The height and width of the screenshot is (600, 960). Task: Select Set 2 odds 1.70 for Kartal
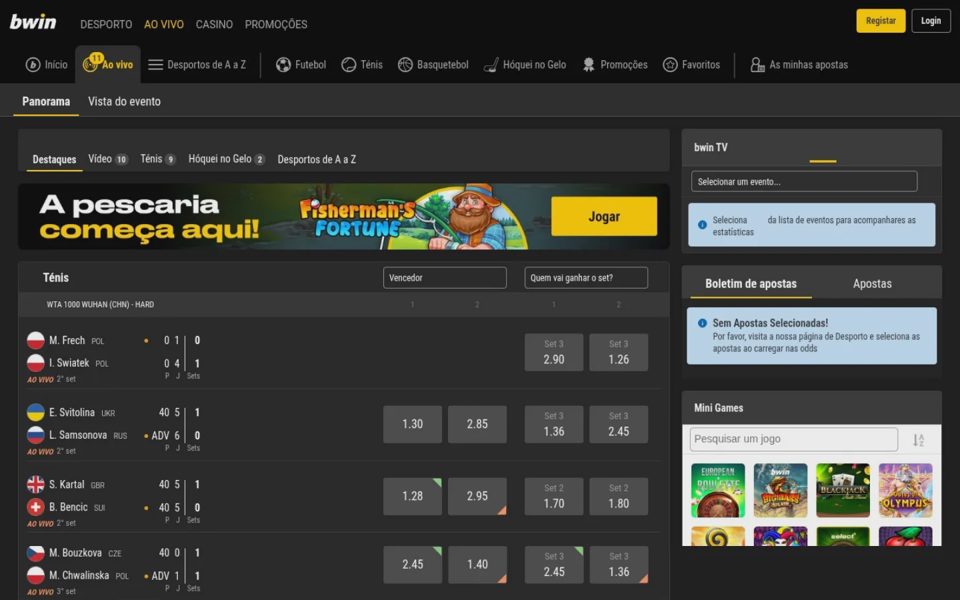(x=553, y=496)
